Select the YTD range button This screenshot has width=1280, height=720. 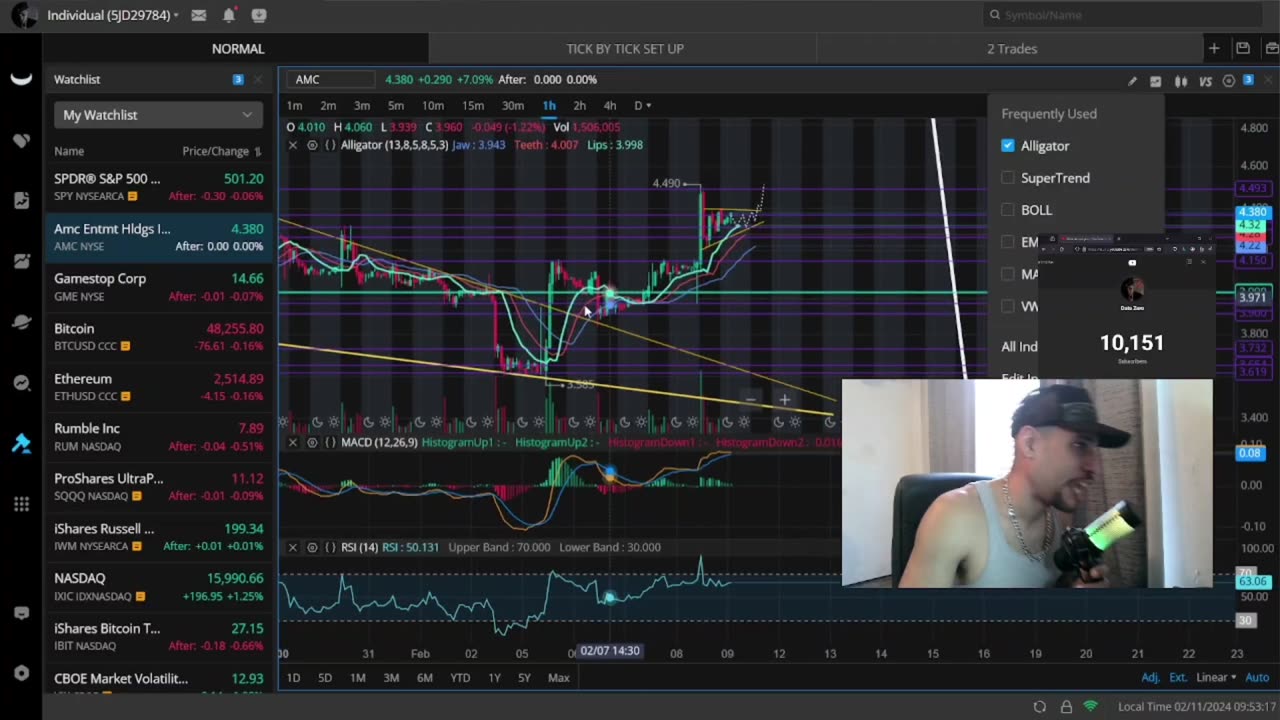click(460, 678)
